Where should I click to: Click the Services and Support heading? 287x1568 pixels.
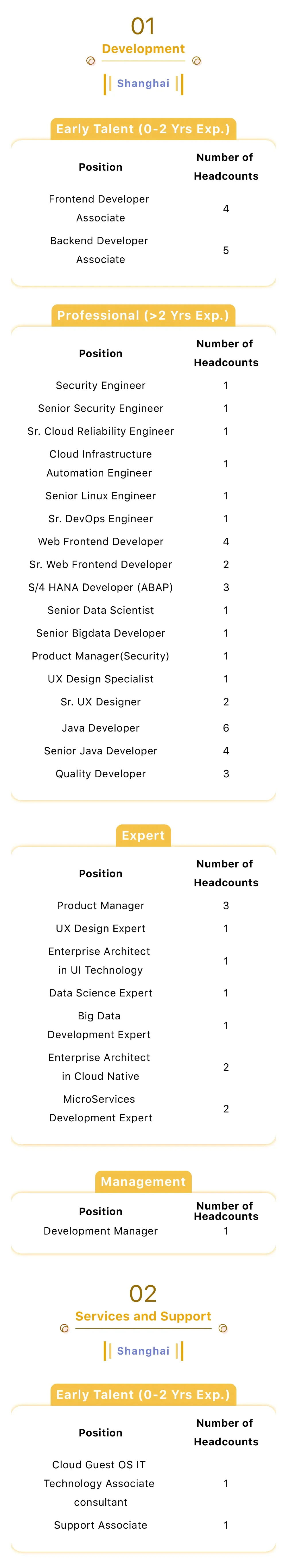click(x=143, y=1316)
